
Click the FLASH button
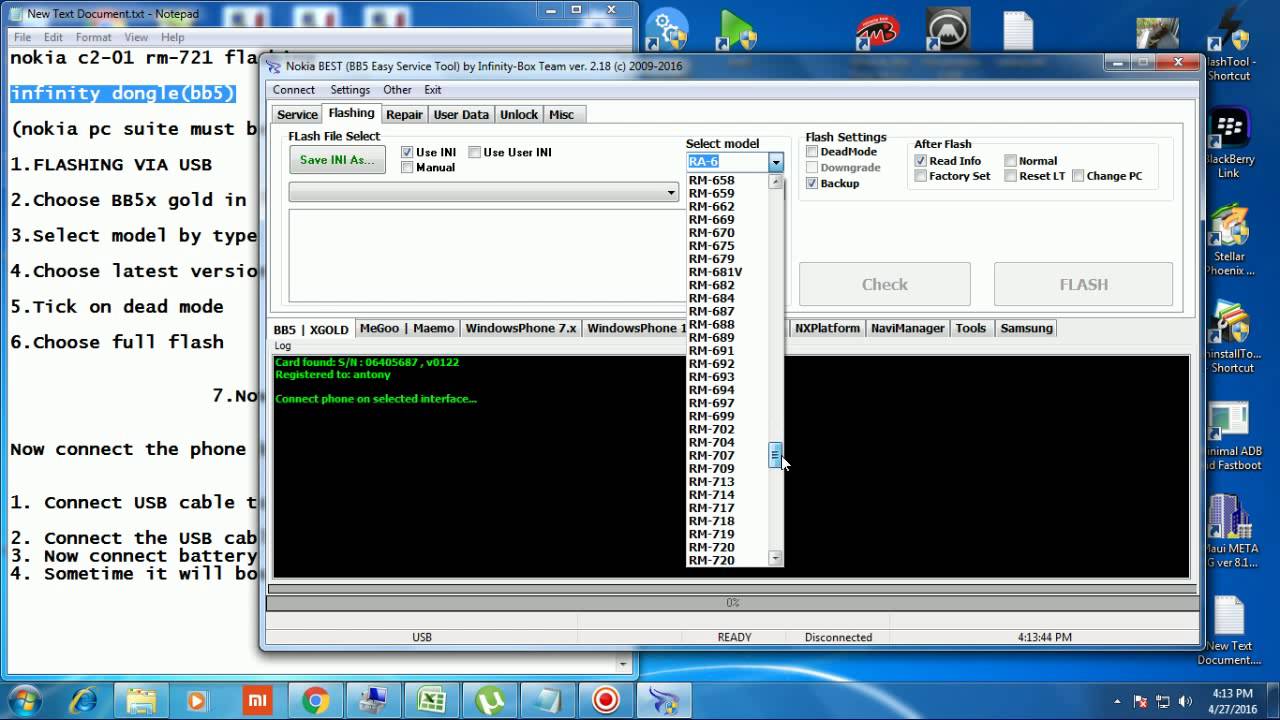point(1083,284)
